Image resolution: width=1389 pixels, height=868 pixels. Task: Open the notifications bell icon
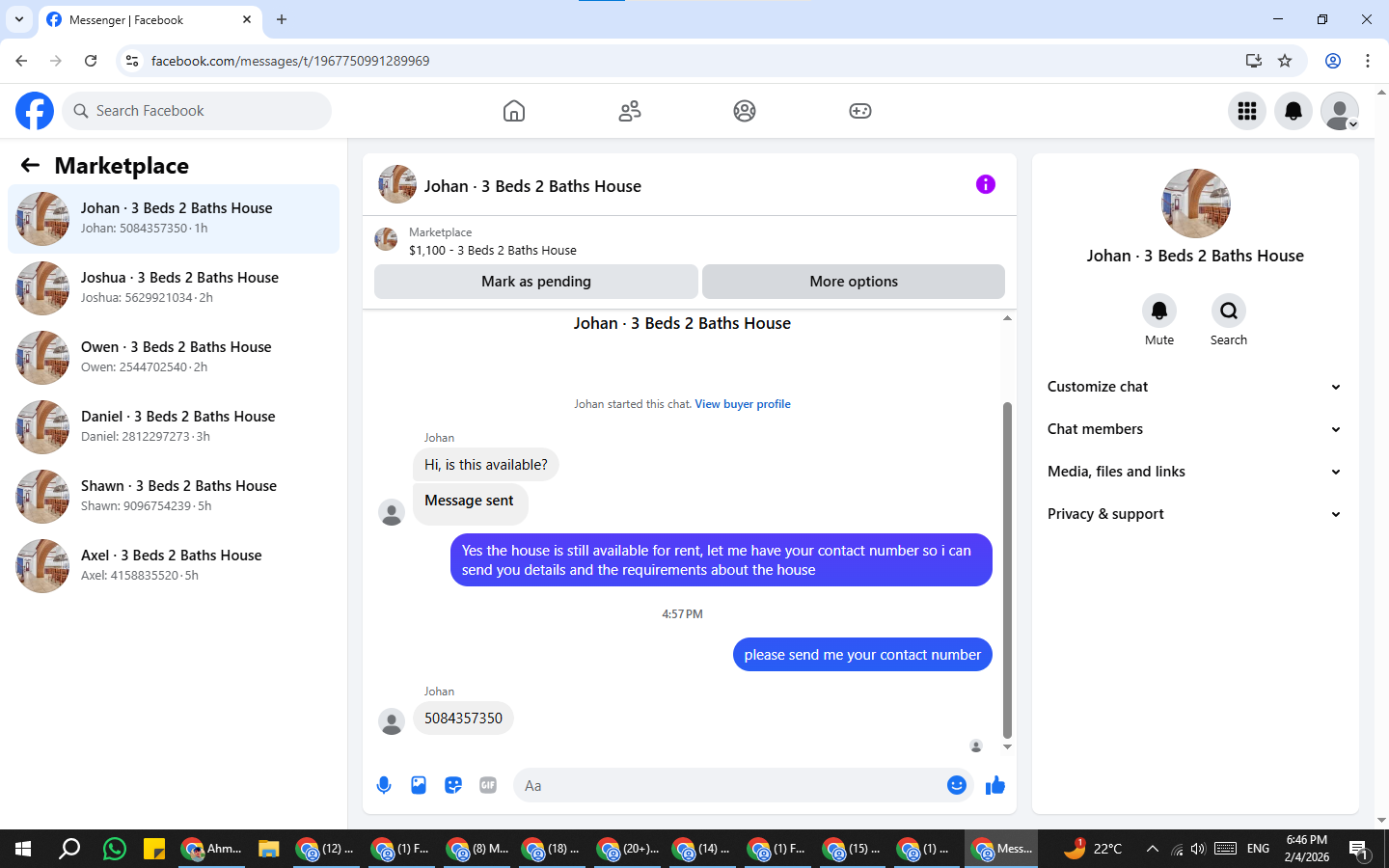point(1294,111)
